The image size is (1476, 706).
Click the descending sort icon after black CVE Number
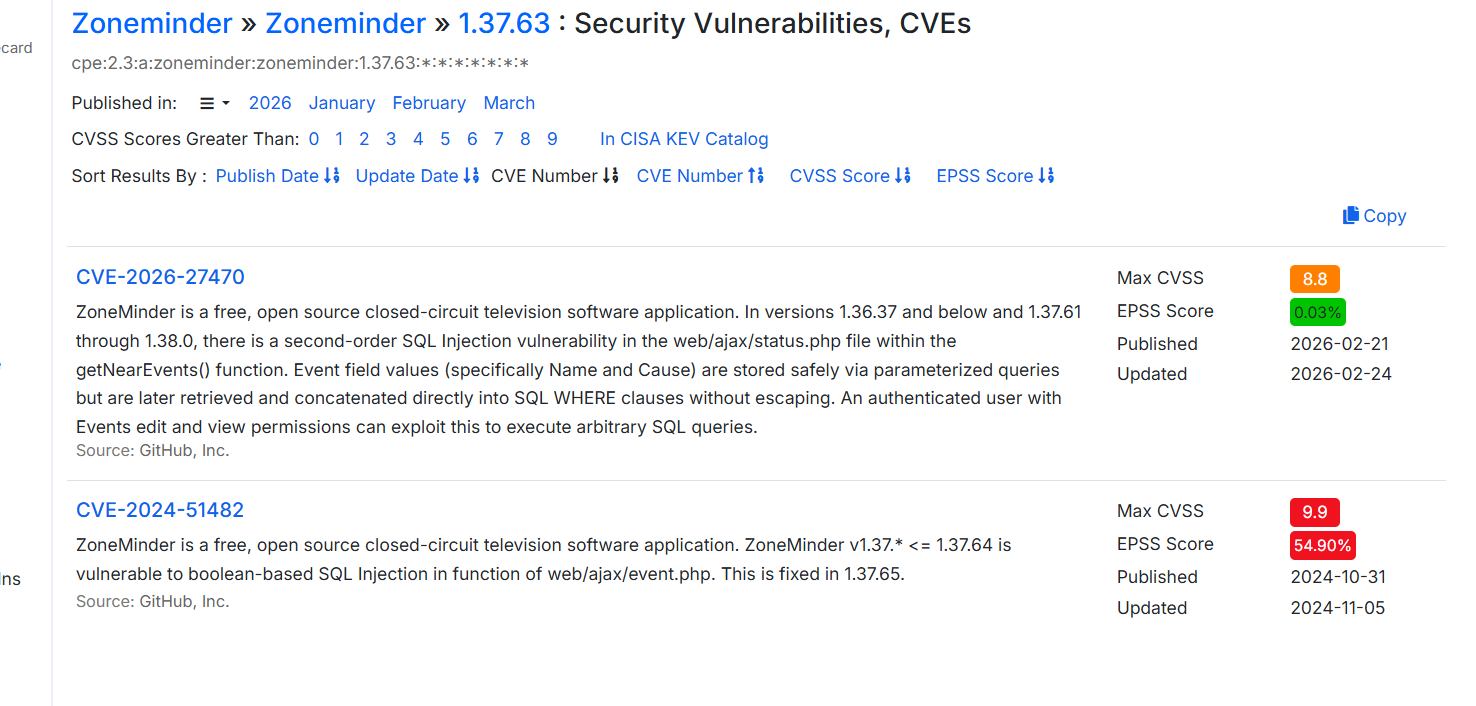point(611,176)
